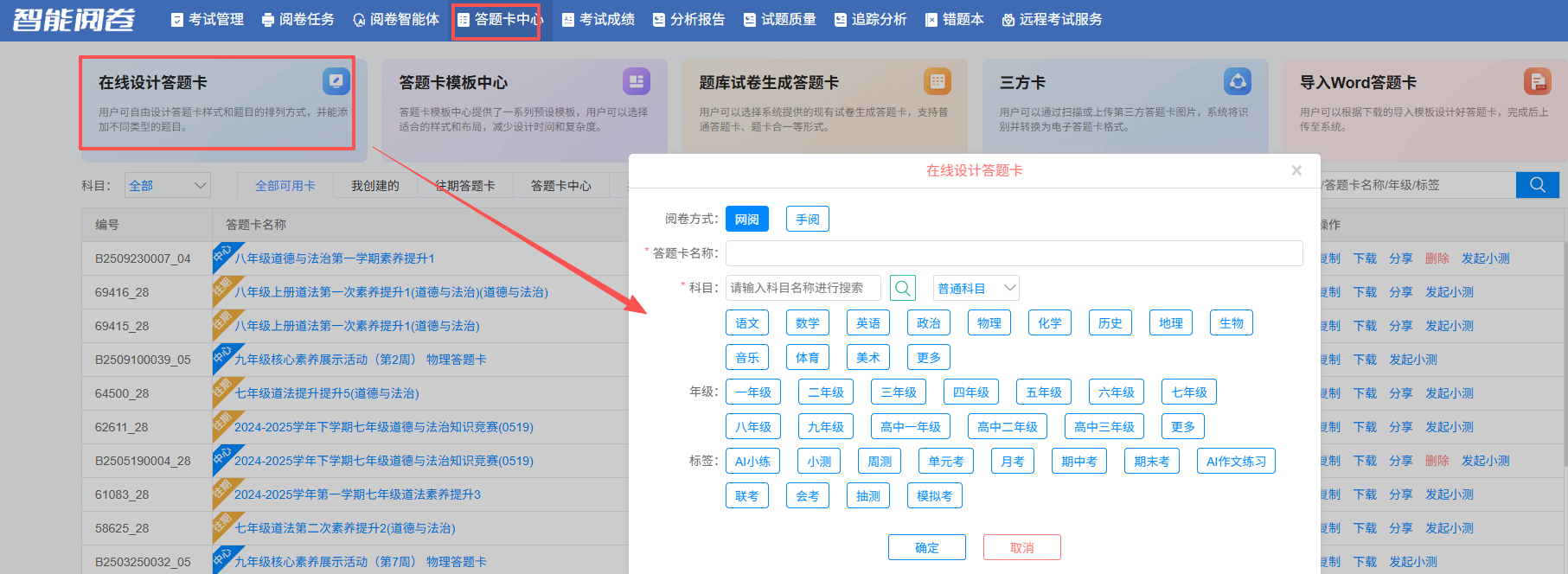This screenshot has width=1568, height=574.
Task: Show 更多 grades in dialog
Action: 1183,426
